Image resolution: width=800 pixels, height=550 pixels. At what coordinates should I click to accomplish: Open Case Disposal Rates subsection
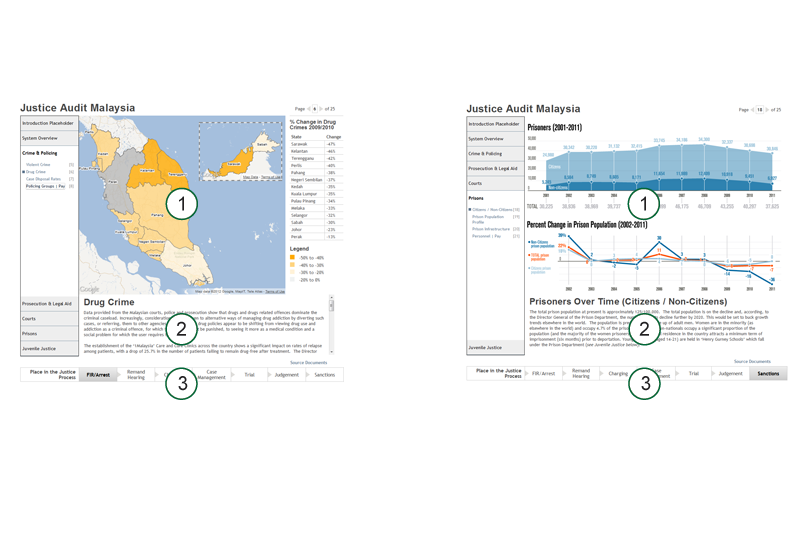point(45,179)
